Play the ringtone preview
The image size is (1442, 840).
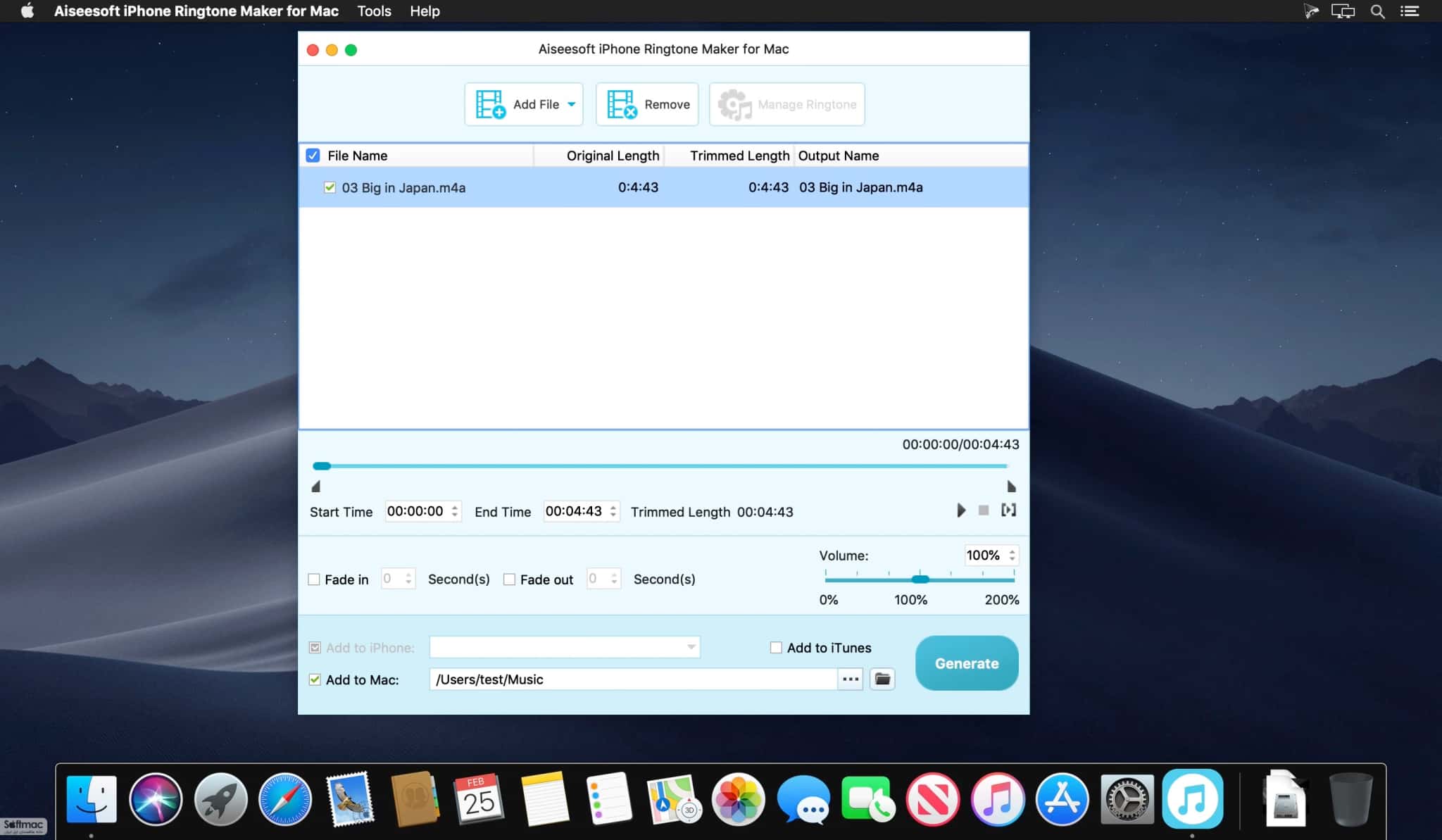click(961, 510)
